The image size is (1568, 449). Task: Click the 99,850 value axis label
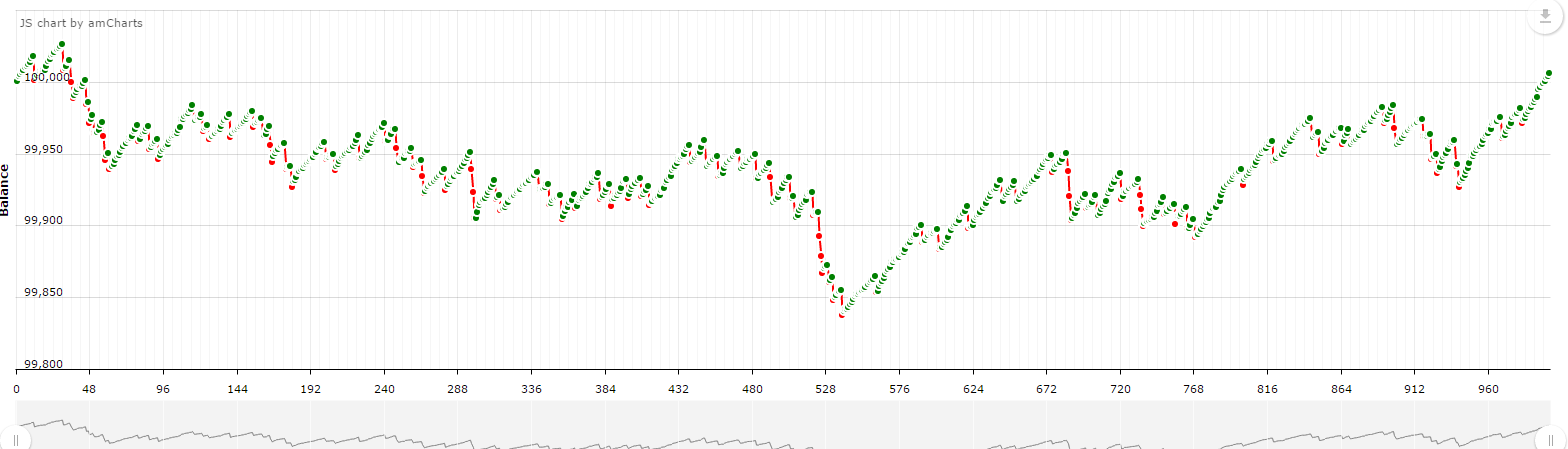(x=43, y=293)
